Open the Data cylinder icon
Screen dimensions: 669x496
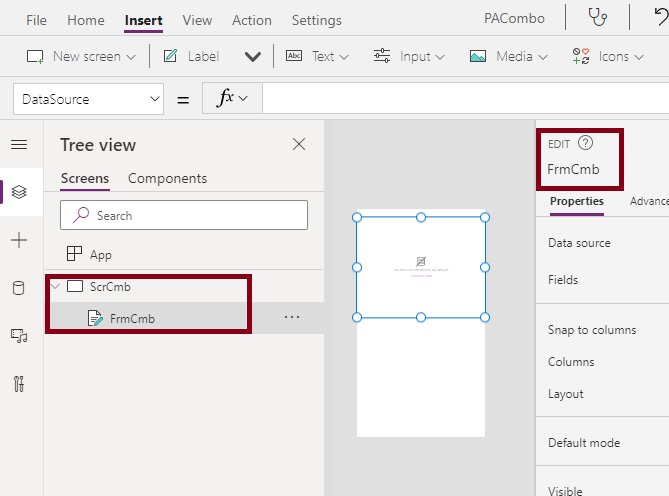click(x=18, y=288)
